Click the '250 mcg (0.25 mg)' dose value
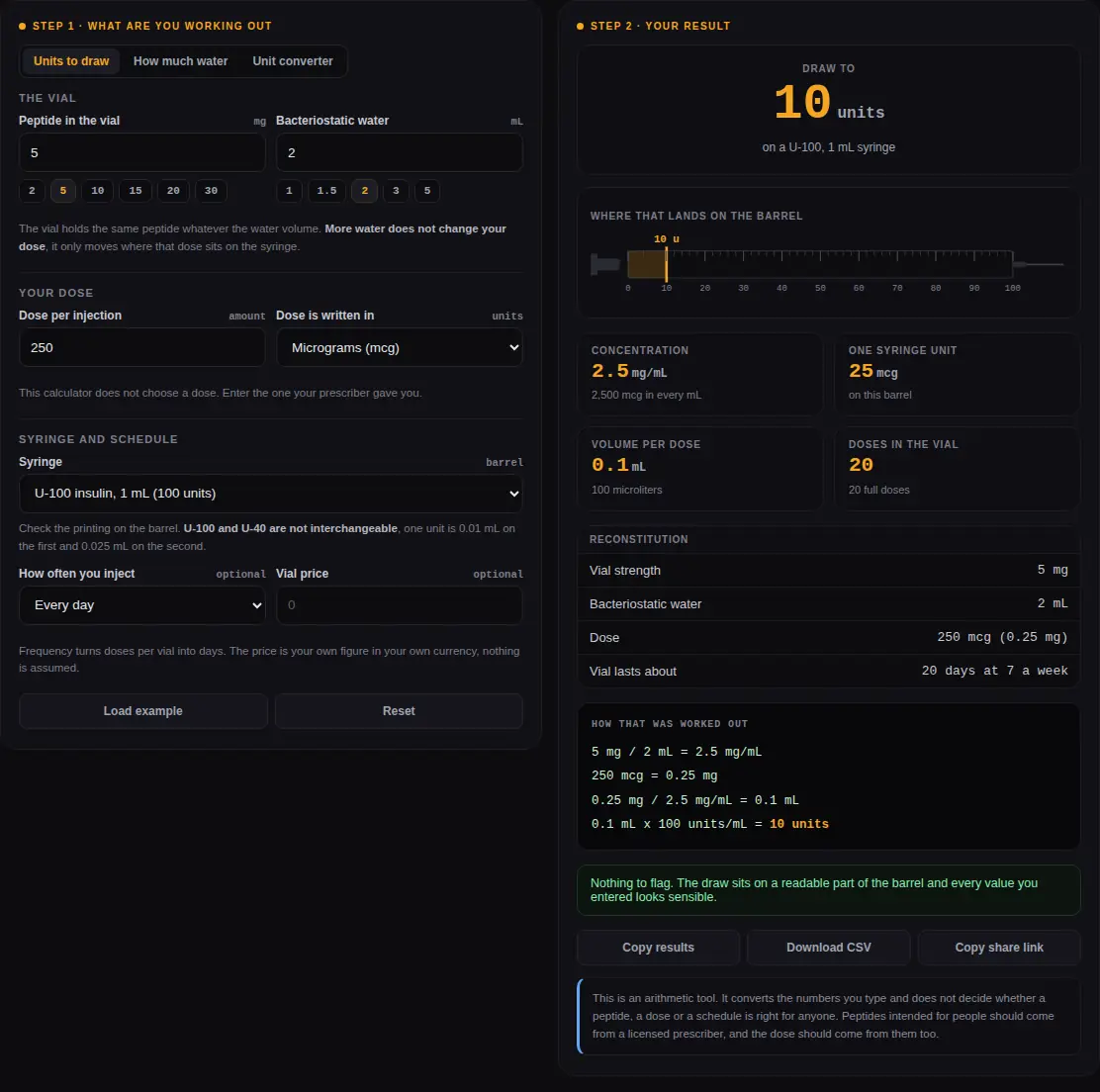1100x1092 pixels. 1002,638
